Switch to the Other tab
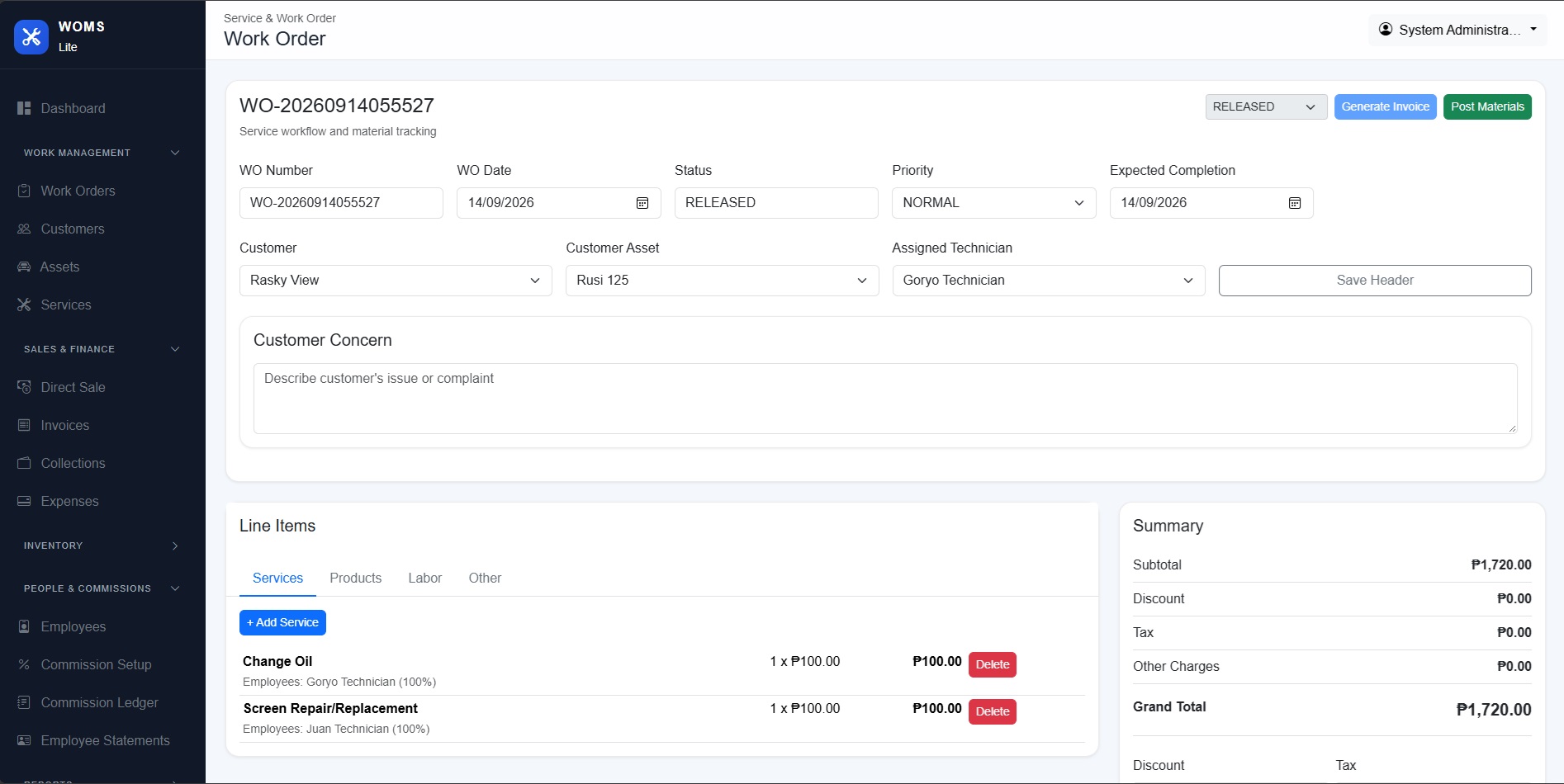Screen dimensions: 1564x784 tap(485, 579)
